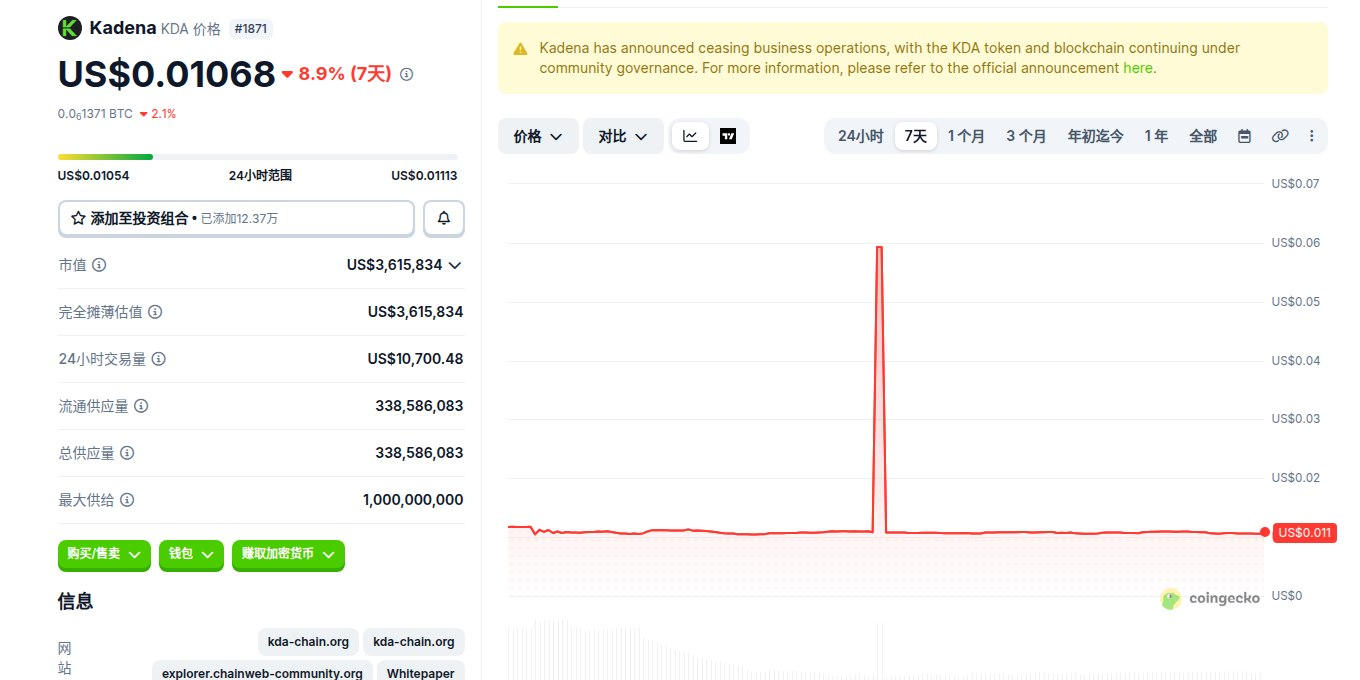Open info icon beside 市值
Screen dimensions: 1360x680
[x=99, y=265]
